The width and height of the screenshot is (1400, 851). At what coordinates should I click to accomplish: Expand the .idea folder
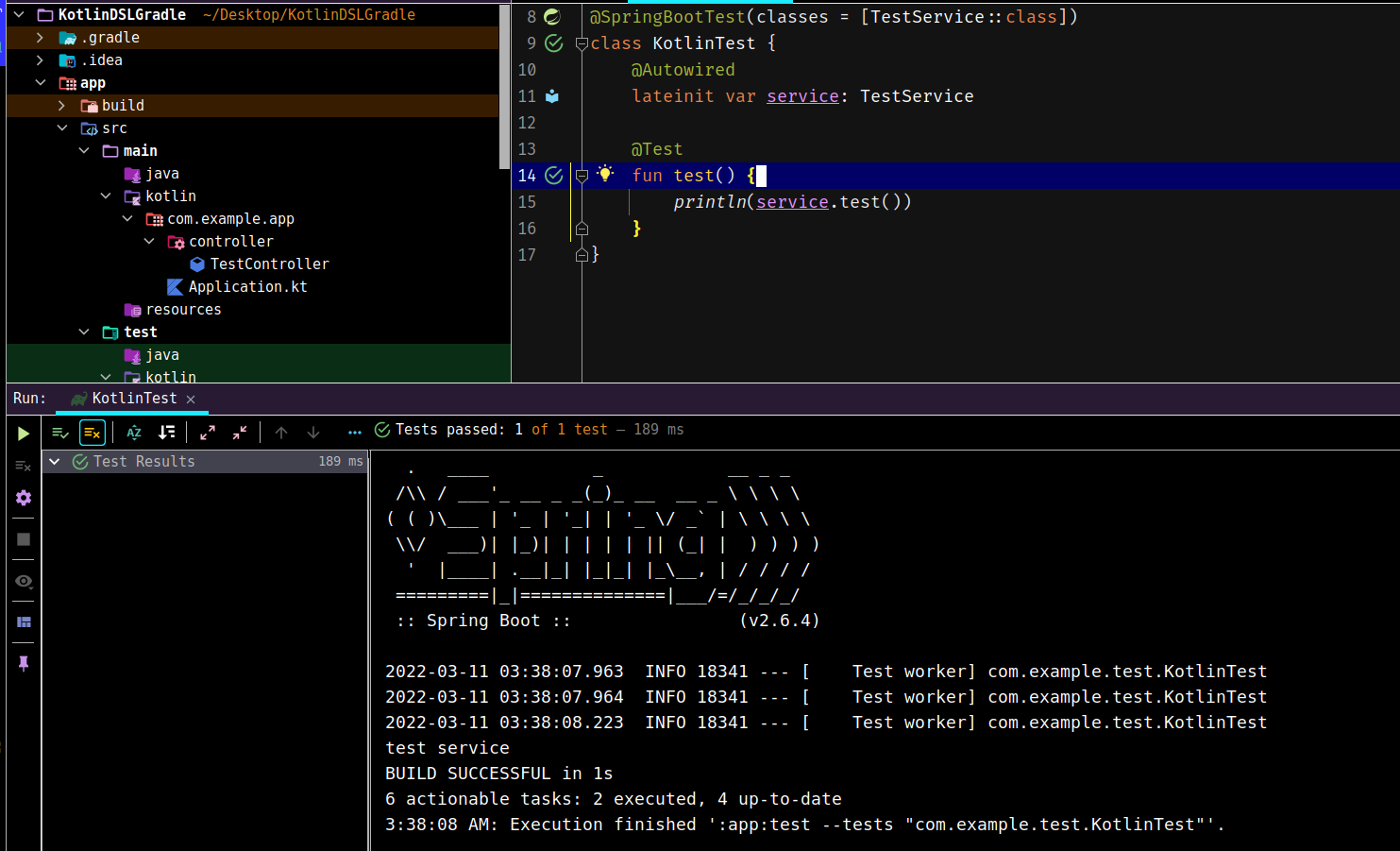(40, 60)
